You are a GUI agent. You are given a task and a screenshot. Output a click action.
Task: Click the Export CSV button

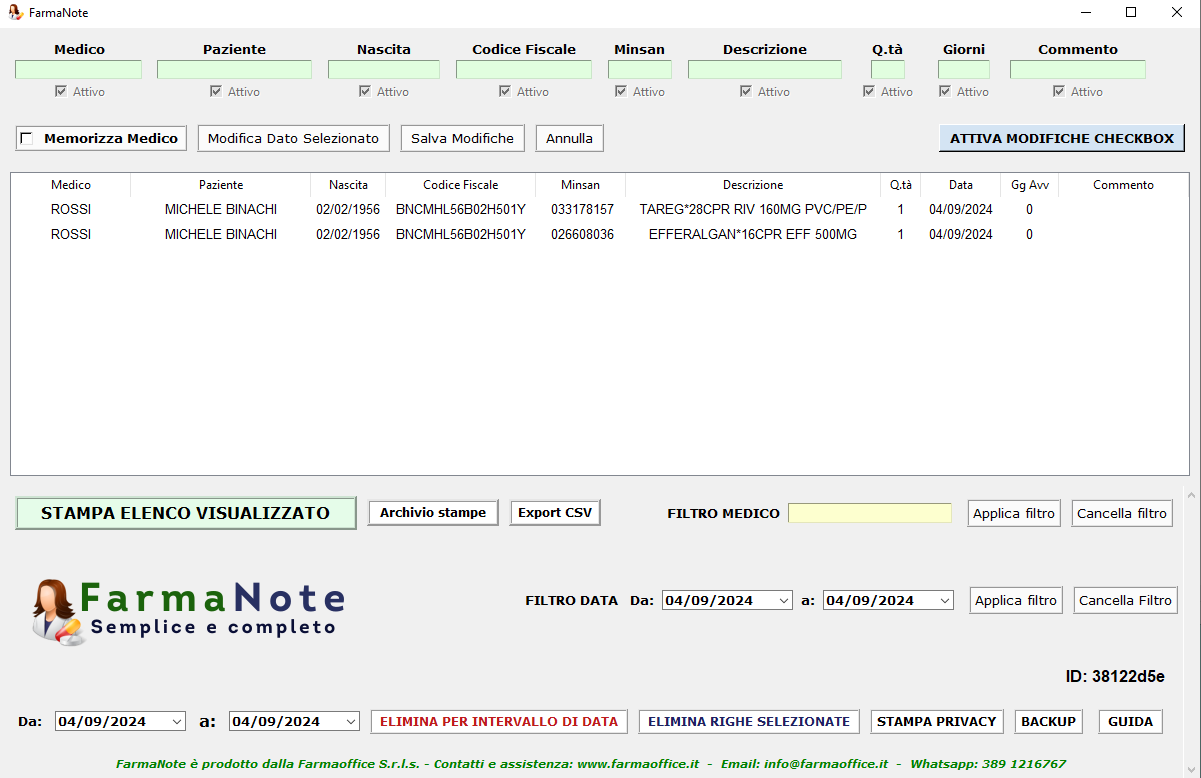click(x=555, y=513)
